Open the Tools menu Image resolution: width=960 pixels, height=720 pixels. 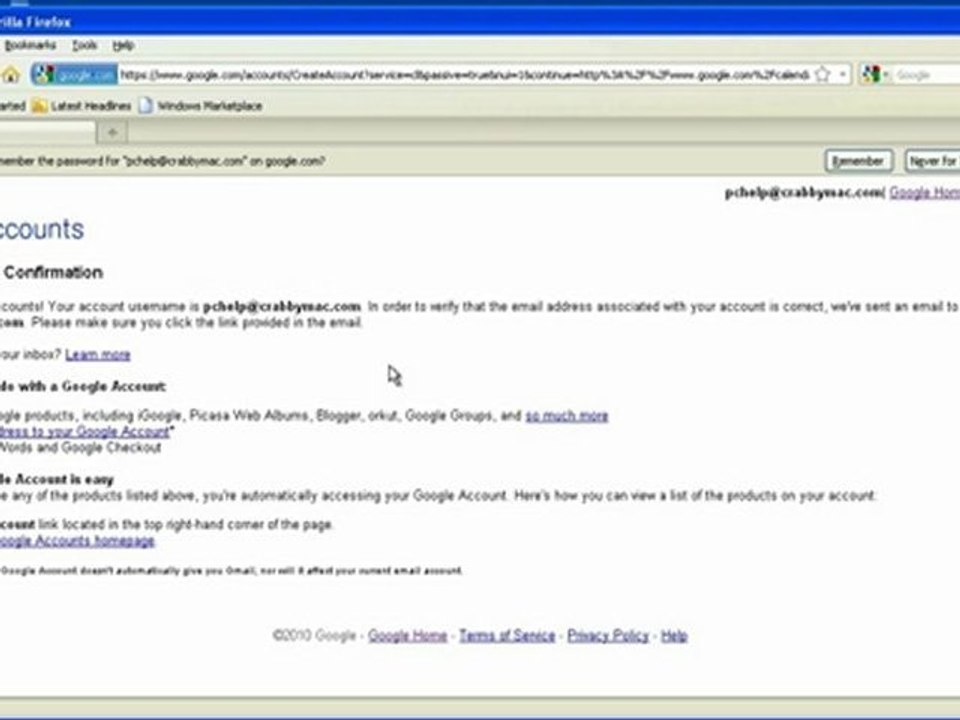coord(84,45)
